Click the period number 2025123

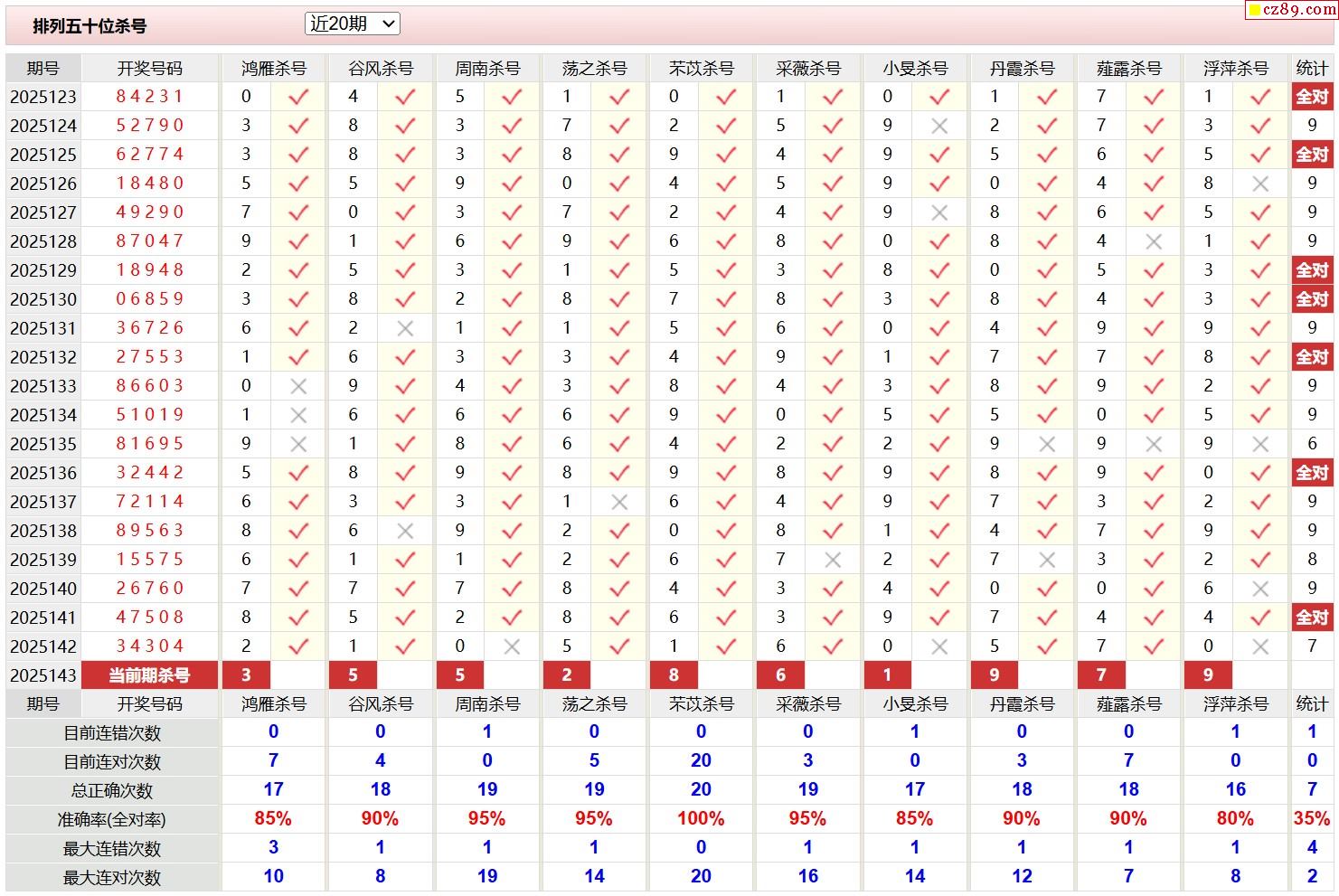tap(43, 97)
